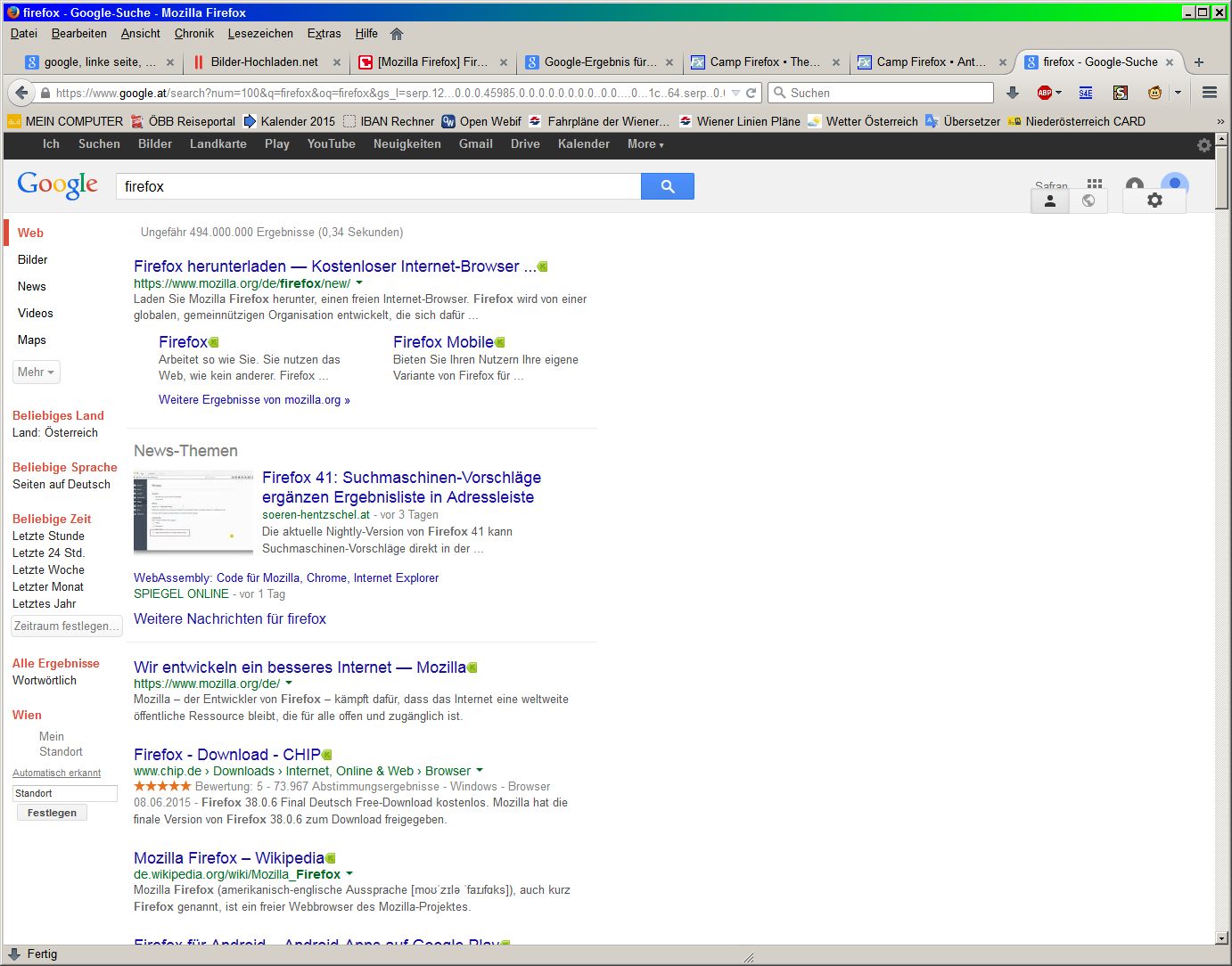Close the Bilder-Hochladen.net tab
The width and height of the screenshot is (1232, 966).
tap(337, 62)
